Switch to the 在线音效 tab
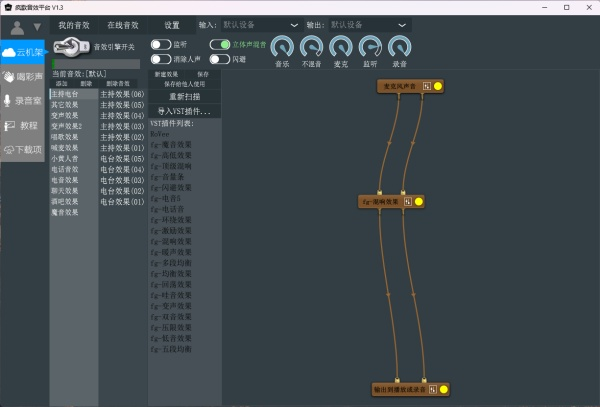The width and height of the screenshot is (600, 407). (123, 24)
